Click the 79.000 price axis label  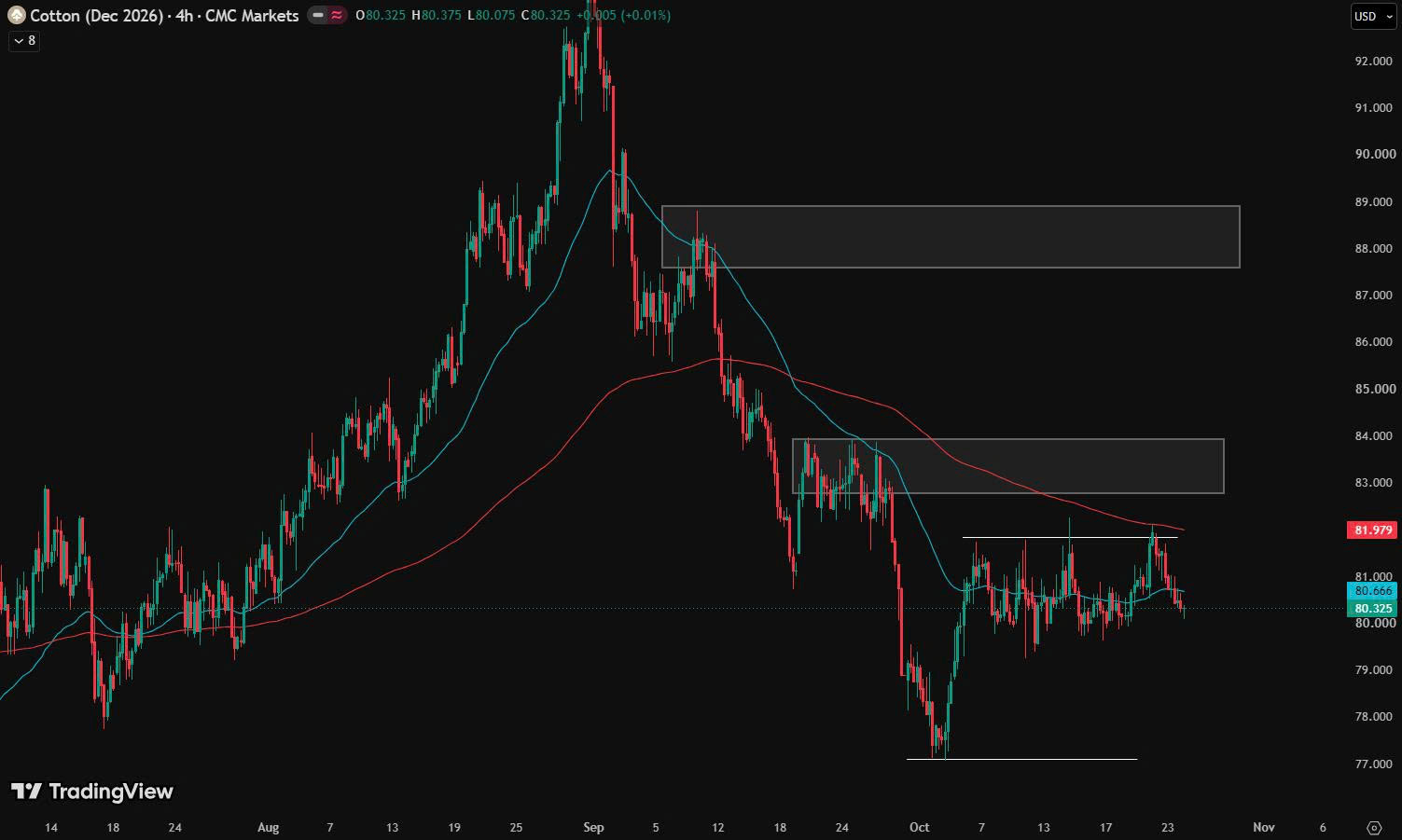1375,670
